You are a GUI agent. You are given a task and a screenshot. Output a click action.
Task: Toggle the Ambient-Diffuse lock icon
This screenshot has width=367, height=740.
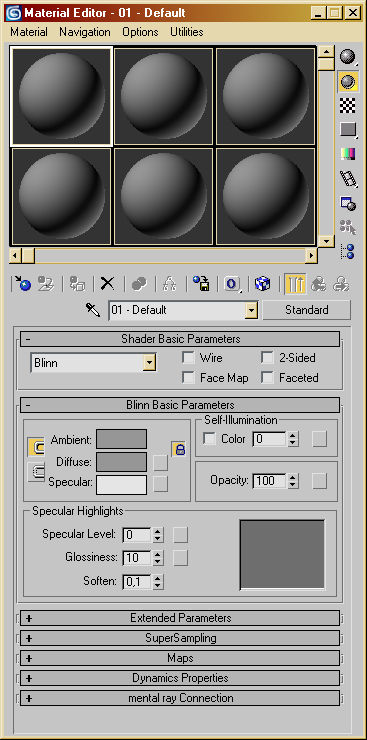click(x=179, y=449)
